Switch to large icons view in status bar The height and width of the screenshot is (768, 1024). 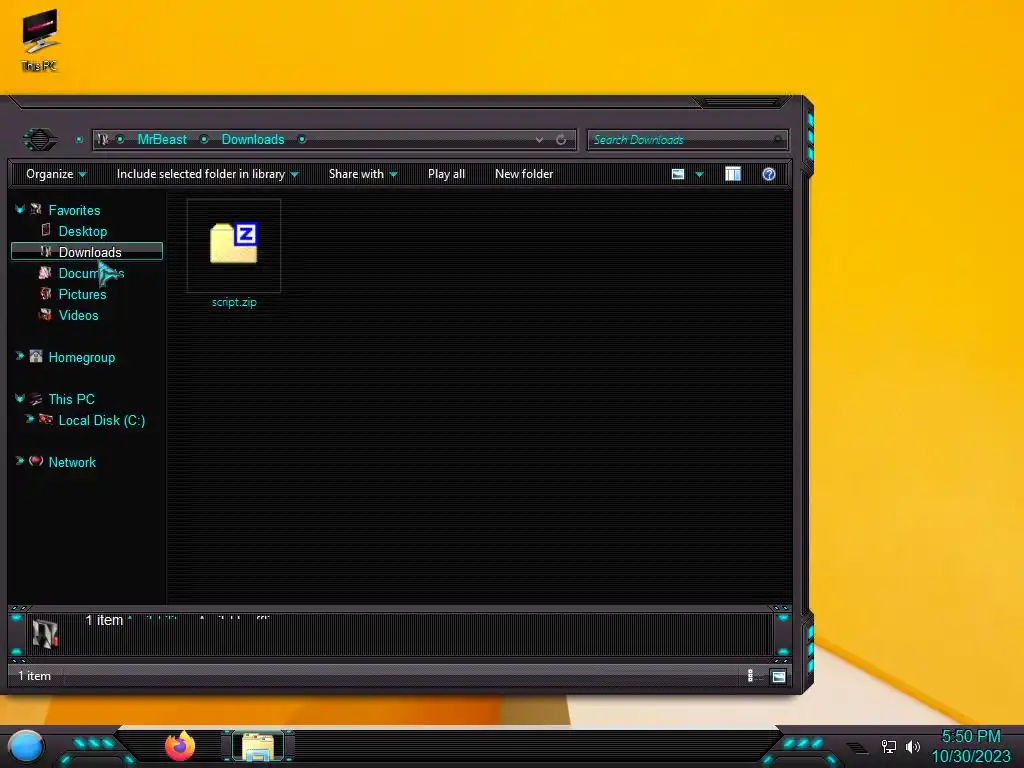point(778,676)
